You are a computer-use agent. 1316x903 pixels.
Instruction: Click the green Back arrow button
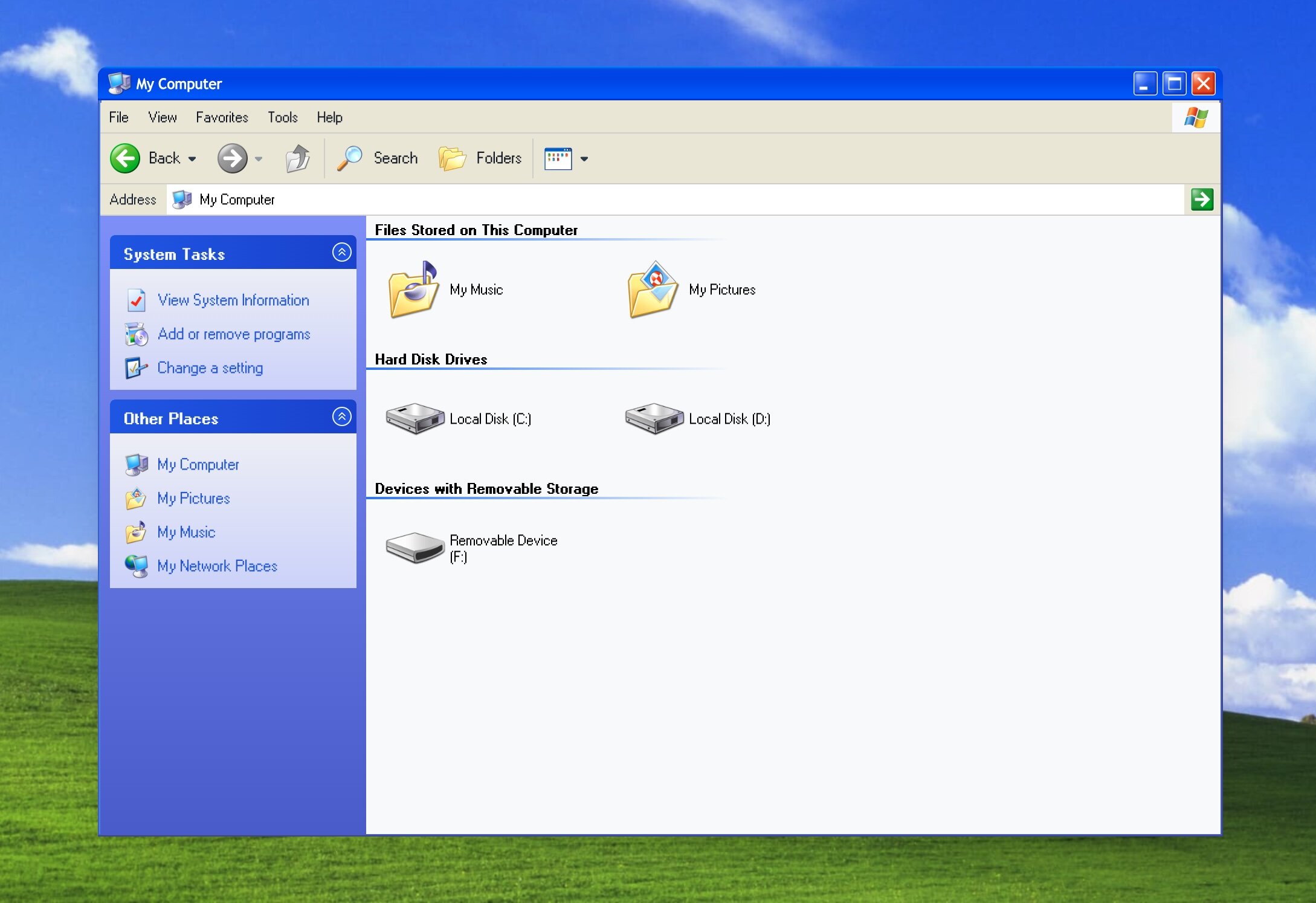point(125,158)
